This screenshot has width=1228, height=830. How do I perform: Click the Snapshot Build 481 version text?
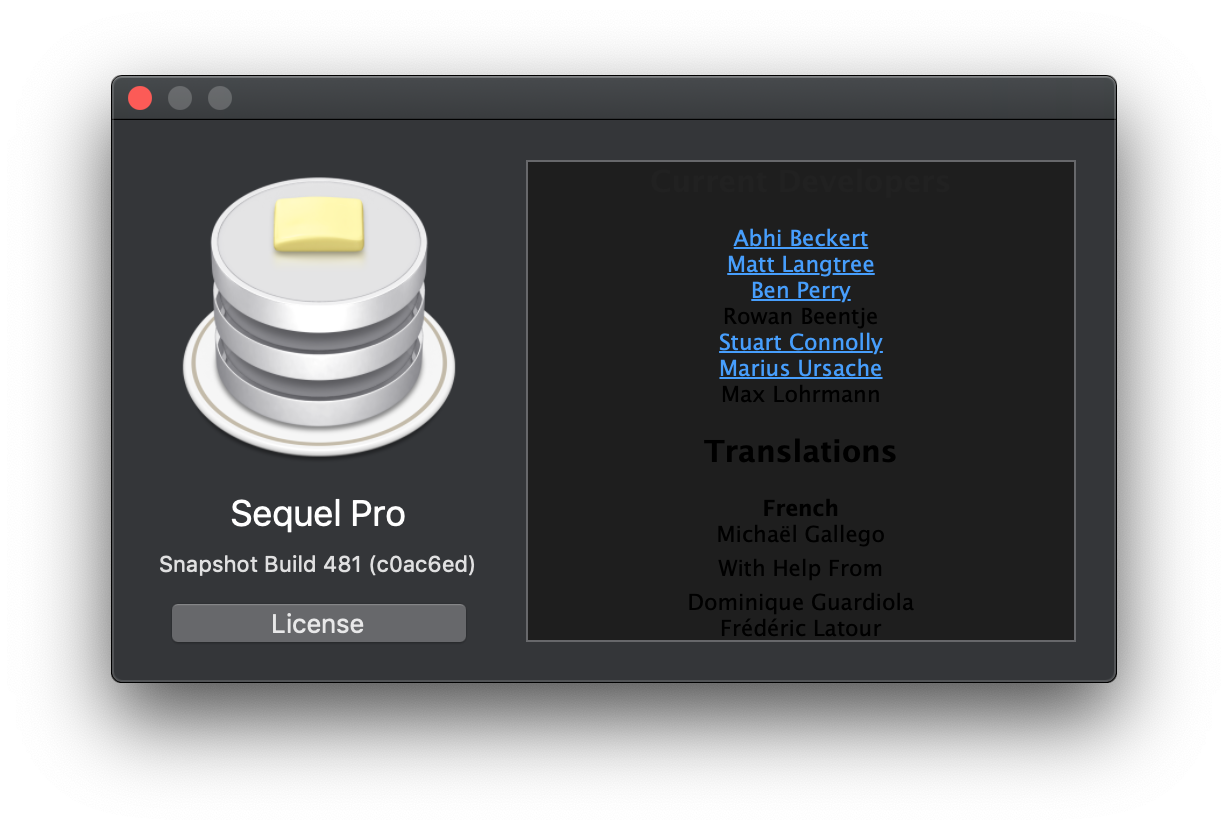click(x=317, y=565)
